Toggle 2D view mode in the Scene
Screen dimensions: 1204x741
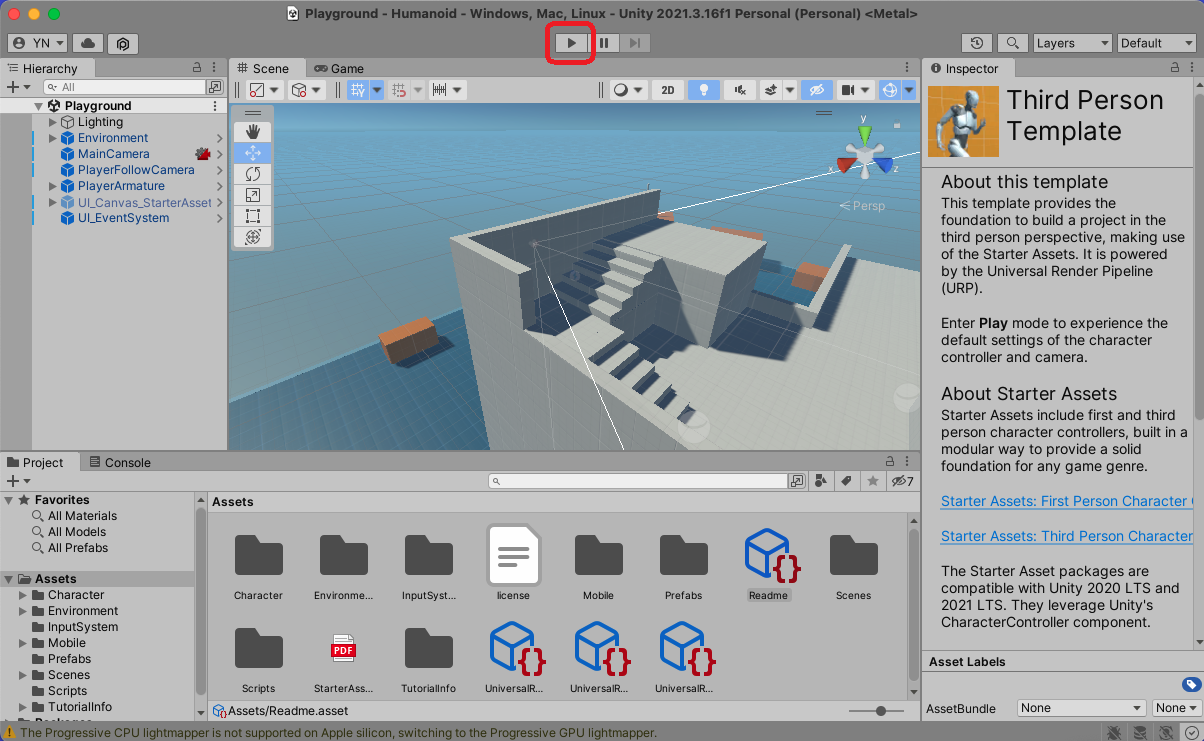point(668,90)
